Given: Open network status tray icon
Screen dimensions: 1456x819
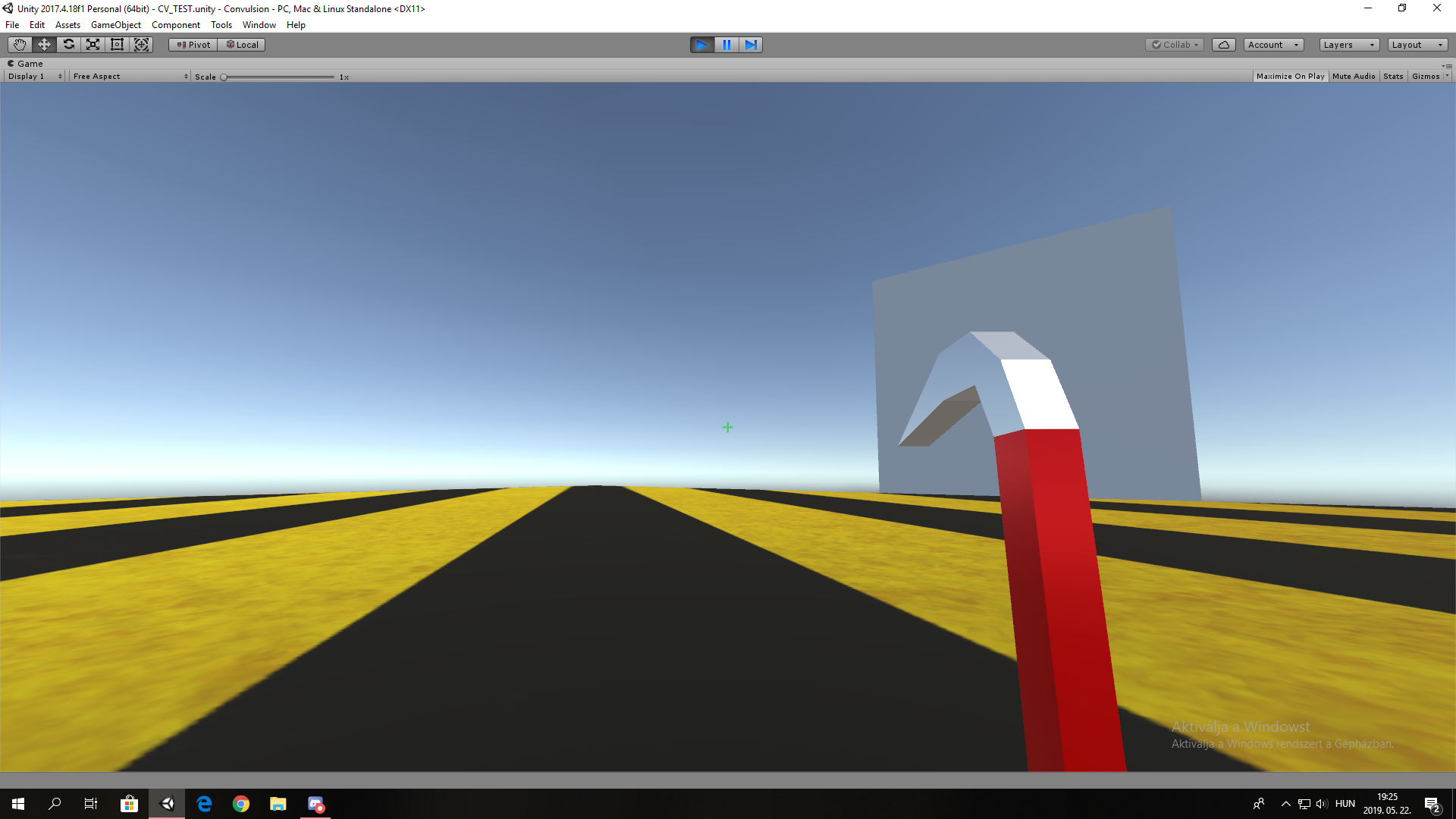Looking at the screenshot, I should coord(1304,804).
